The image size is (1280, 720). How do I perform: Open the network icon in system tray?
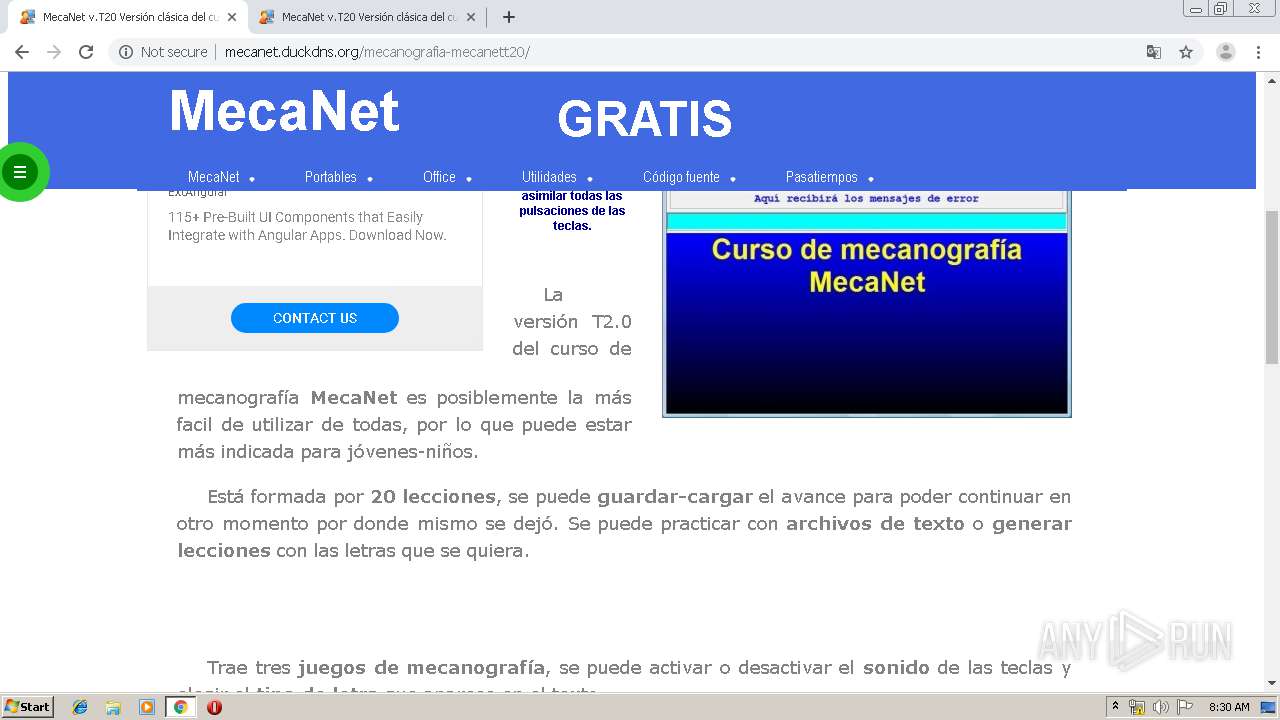coord(1137,707)
